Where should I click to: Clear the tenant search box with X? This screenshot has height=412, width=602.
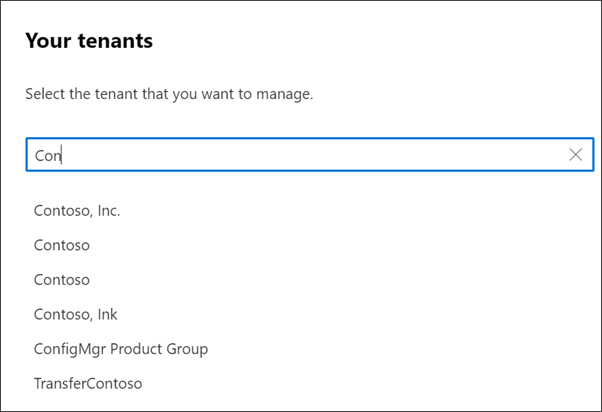point(575,155)
